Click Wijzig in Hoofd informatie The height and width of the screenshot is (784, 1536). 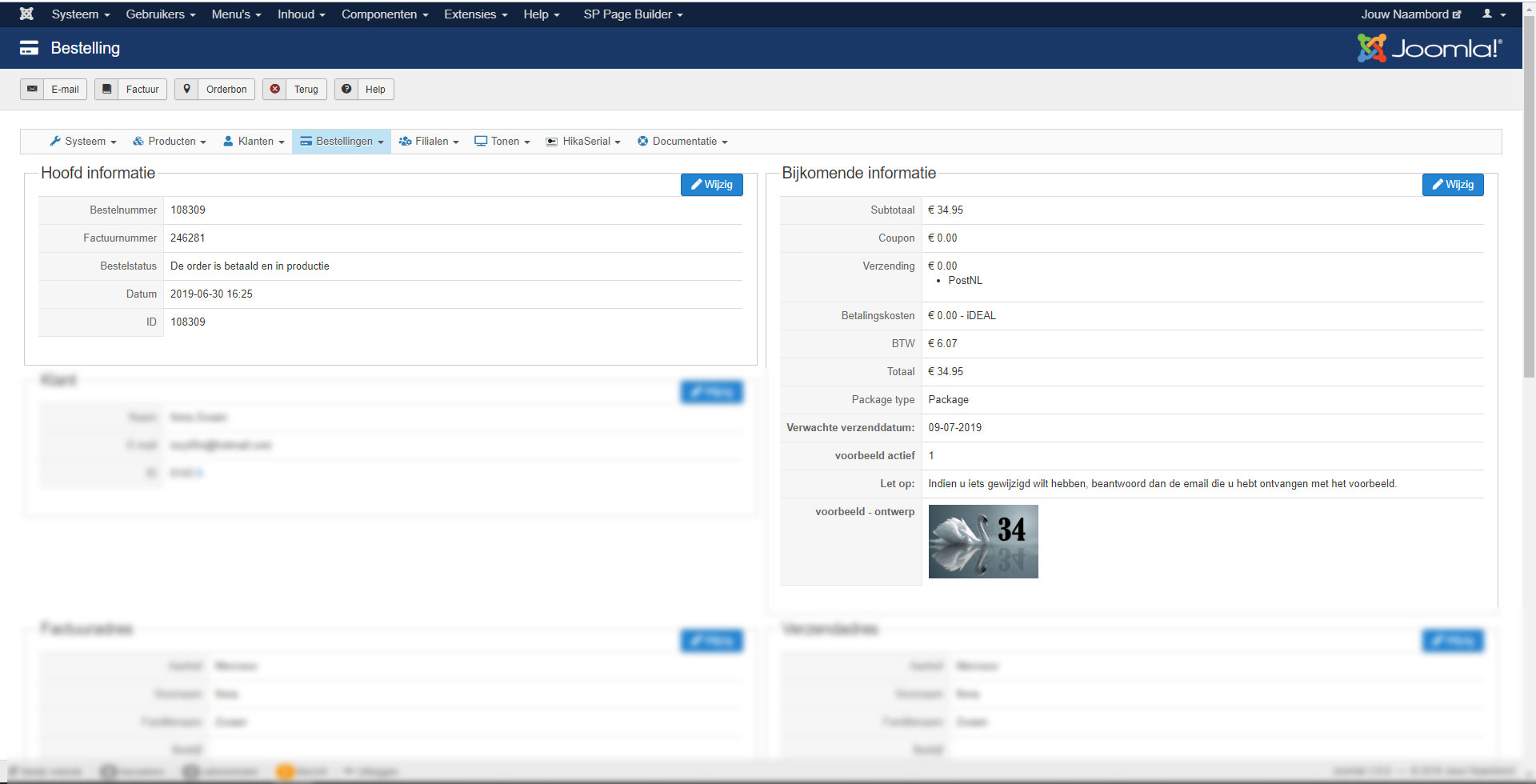(712, 185)
